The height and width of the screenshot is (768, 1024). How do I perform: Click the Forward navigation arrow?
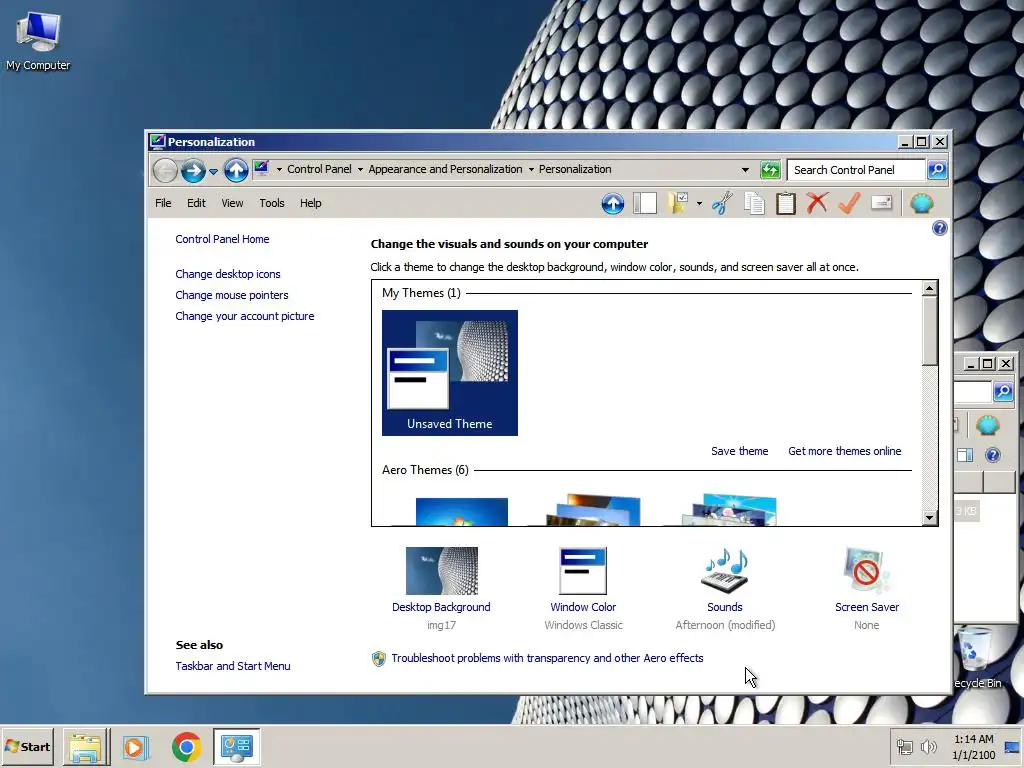(193, 170)
